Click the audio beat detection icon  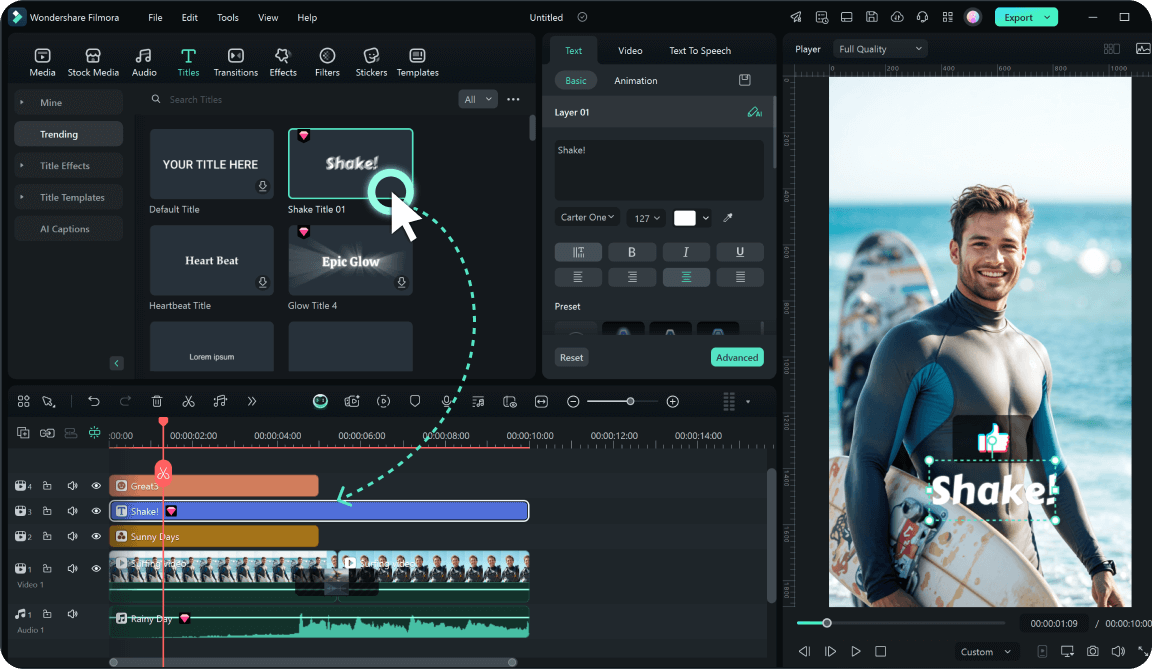click(x=220, y=401)
